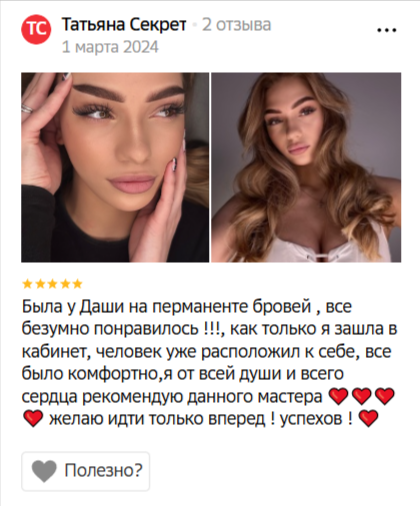Click the red heart after успехов !
Viewport: 420px width, 506px height.
(368, 419)
